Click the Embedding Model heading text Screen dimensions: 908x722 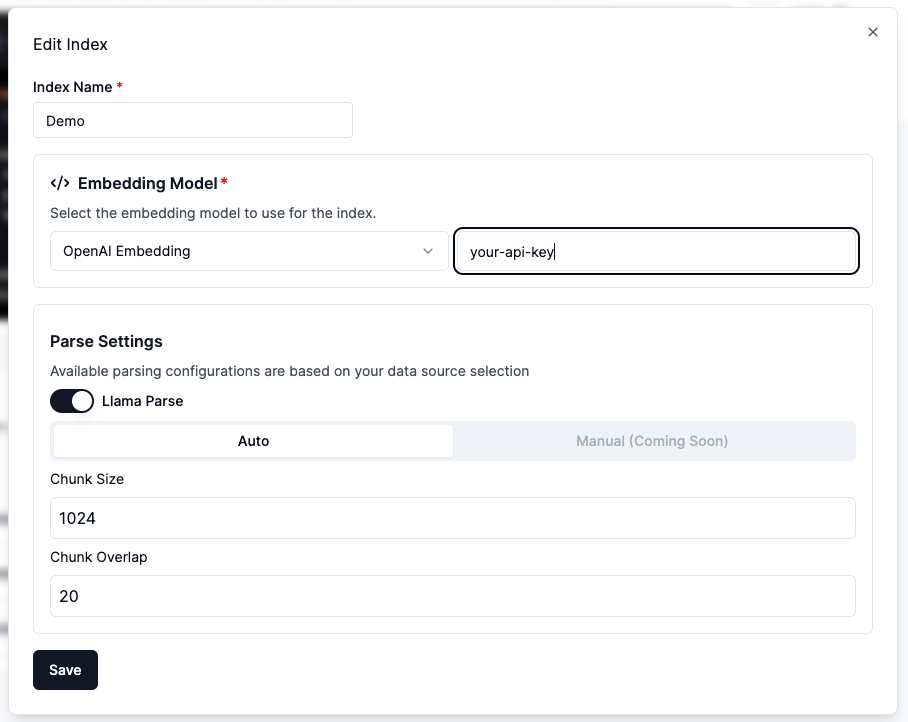[x=147, y=183]
